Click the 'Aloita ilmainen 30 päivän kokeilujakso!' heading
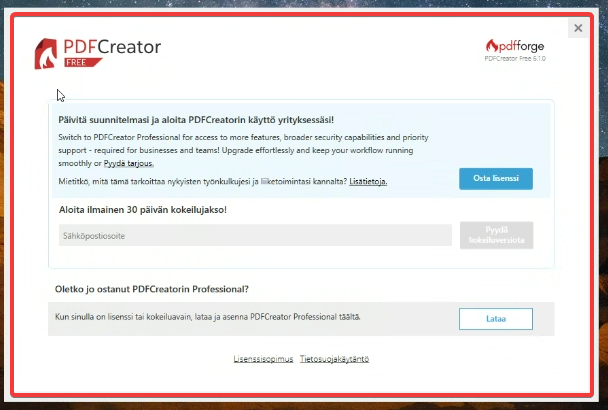 coord(143,209)
